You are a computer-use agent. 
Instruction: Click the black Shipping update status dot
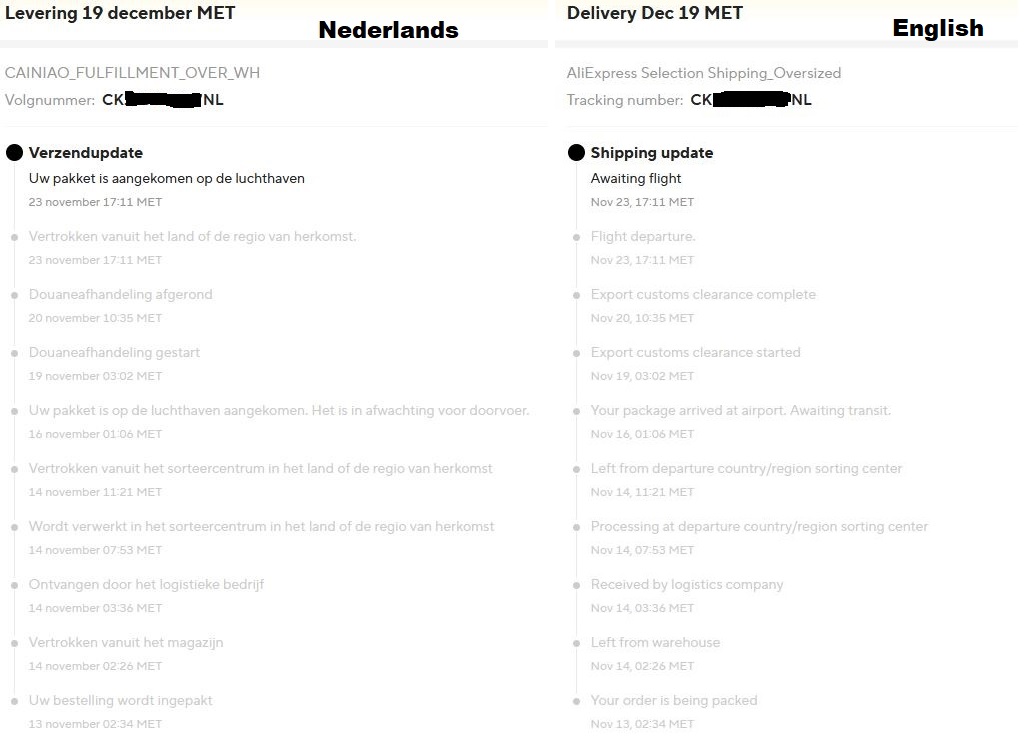tap(576, 153)
